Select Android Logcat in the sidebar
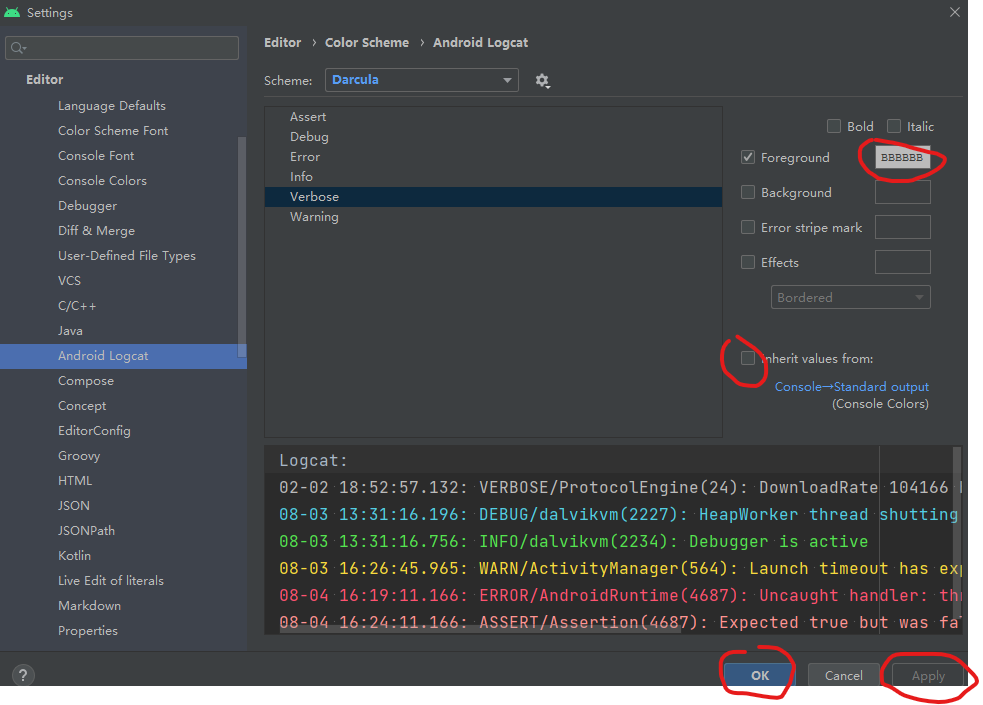 coord(123,356)
